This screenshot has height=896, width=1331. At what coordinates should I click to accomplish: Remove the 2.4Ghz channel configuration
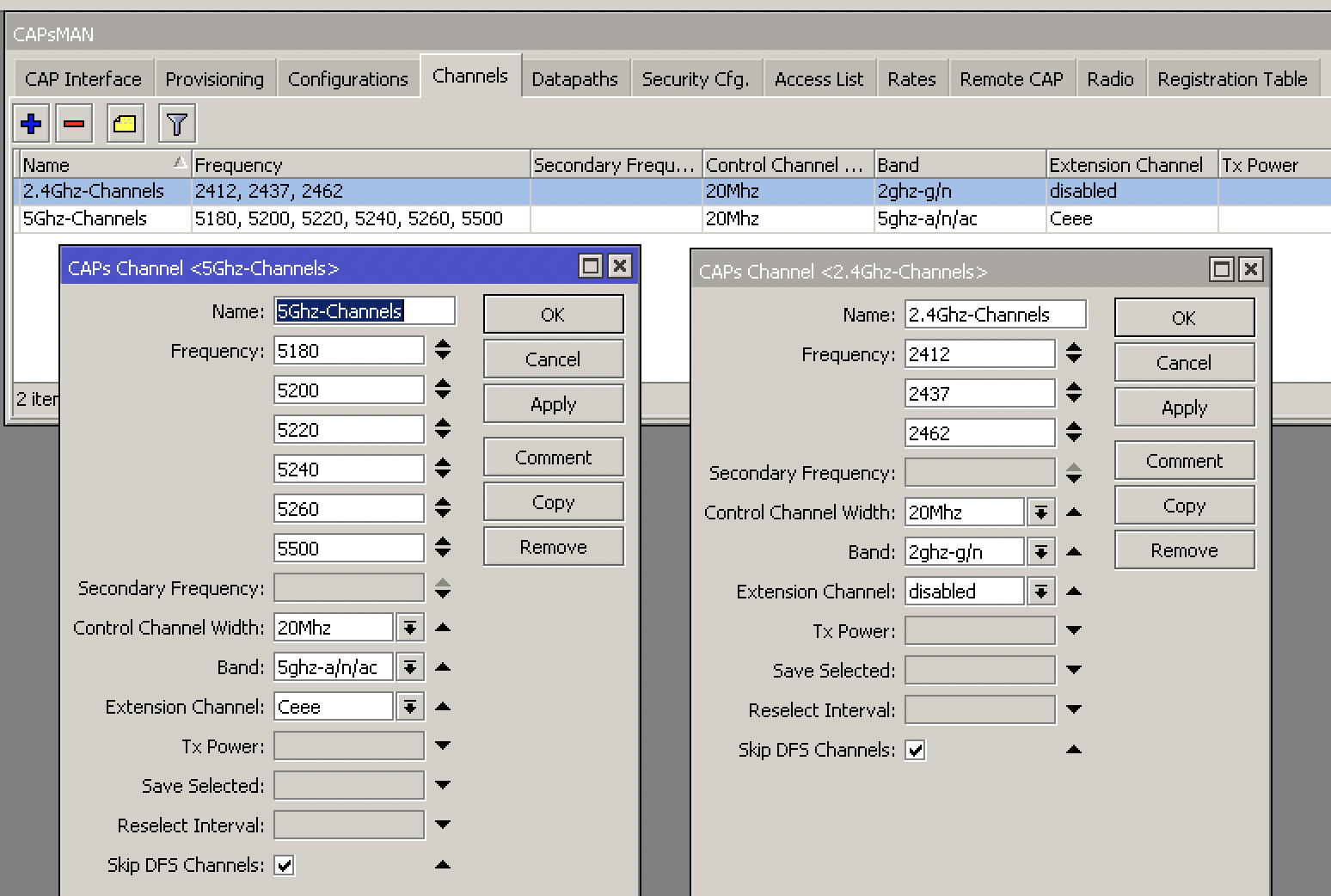1184,549
